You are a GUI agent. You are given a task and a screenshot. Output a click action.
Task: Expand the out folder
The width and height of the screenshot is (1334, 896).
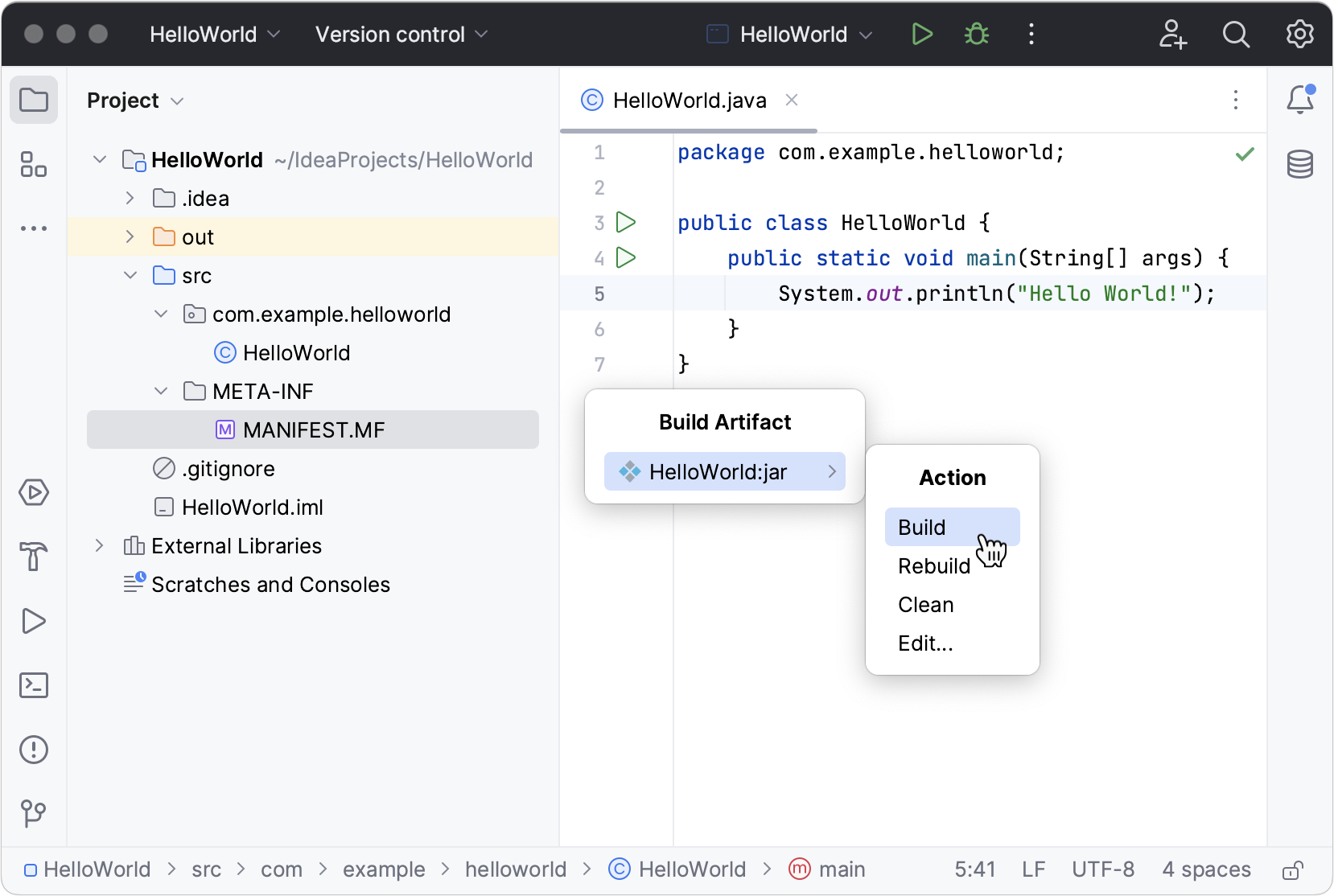129,236
